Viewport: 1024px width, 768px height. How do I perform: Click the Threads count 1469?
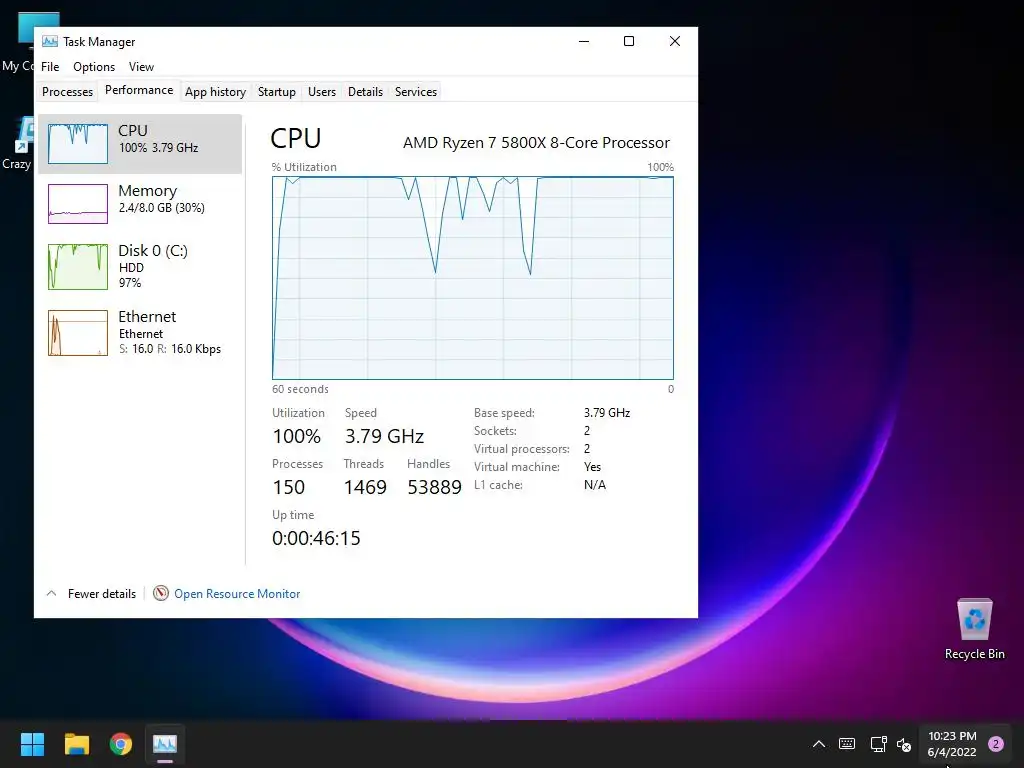[x=365, y=487]
